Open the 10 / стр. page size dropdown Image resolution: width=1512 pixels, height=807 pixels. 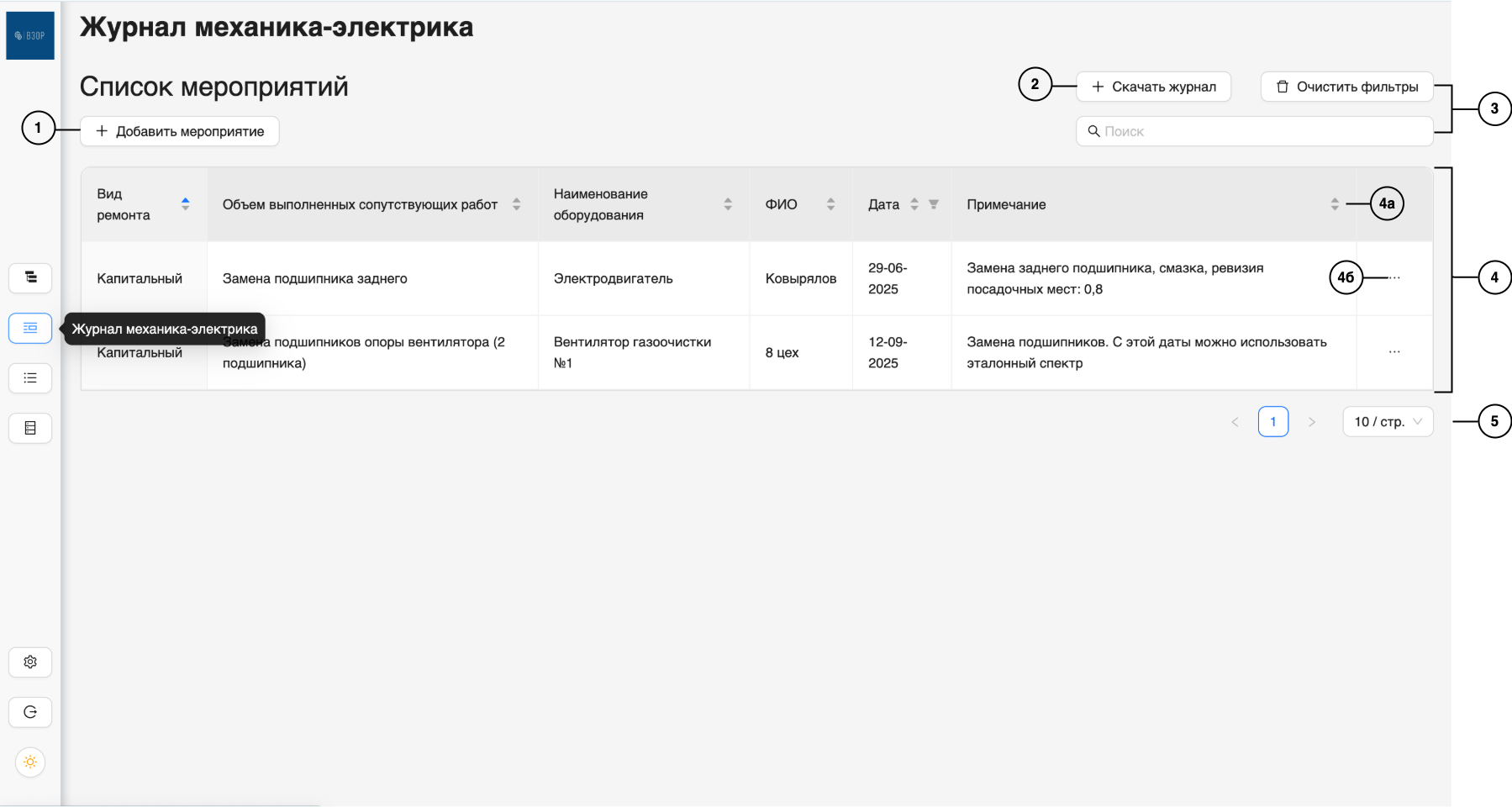click(1387, 421)
